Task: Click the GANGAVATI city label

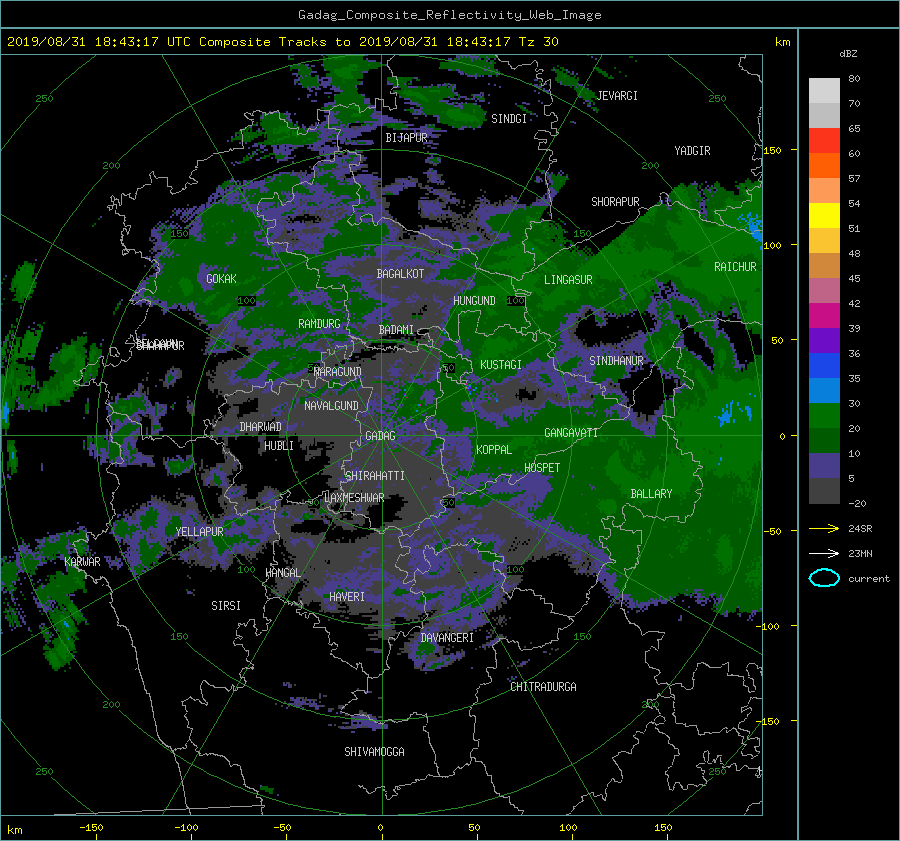Action: click(571, 432)
